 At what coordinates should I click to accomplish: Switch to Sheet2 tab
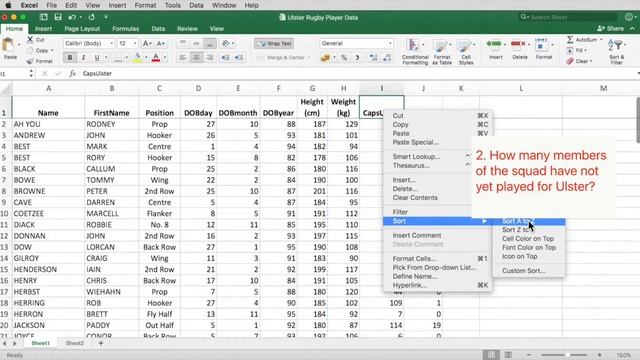pos(75,343)
